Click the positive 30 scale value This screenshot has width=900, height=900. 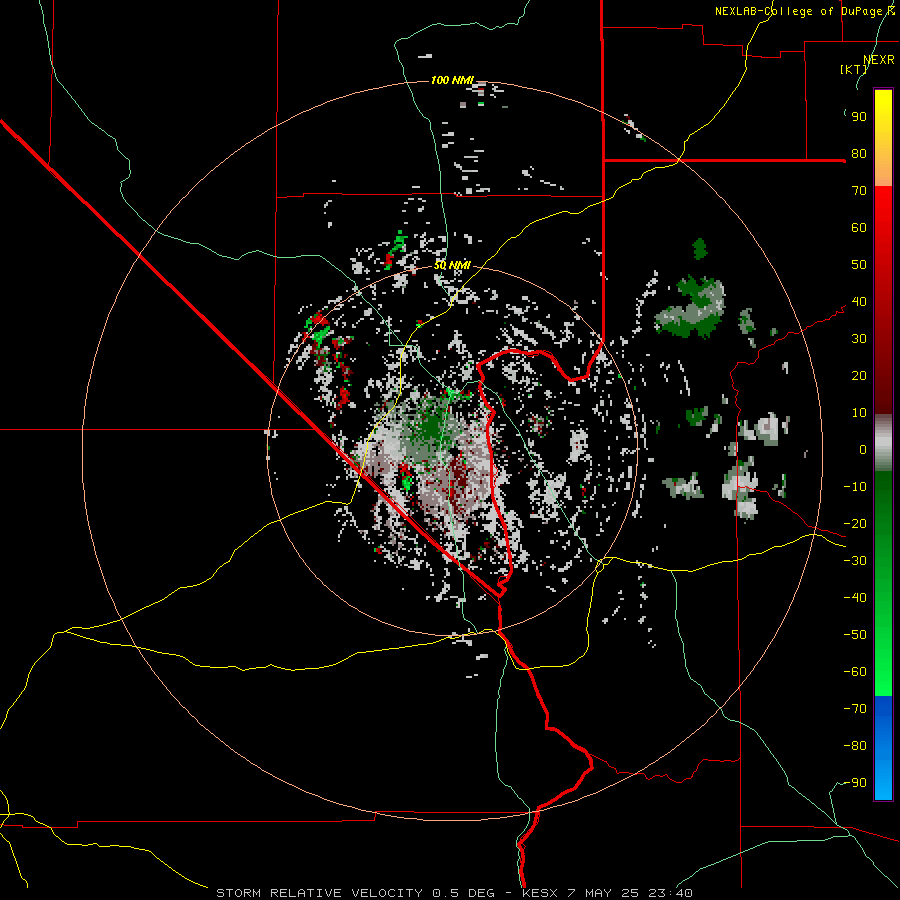[x=859, y=339]
